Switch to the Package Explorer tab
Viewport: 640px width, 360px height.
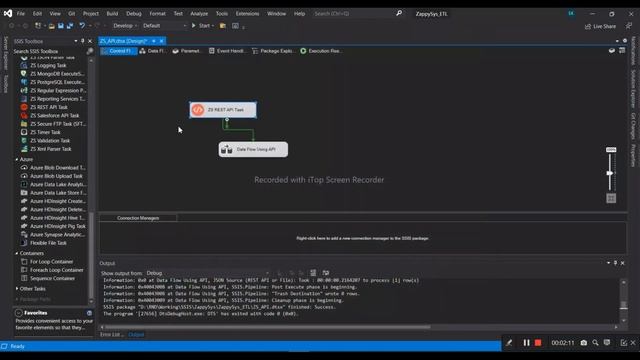(273, 51)
